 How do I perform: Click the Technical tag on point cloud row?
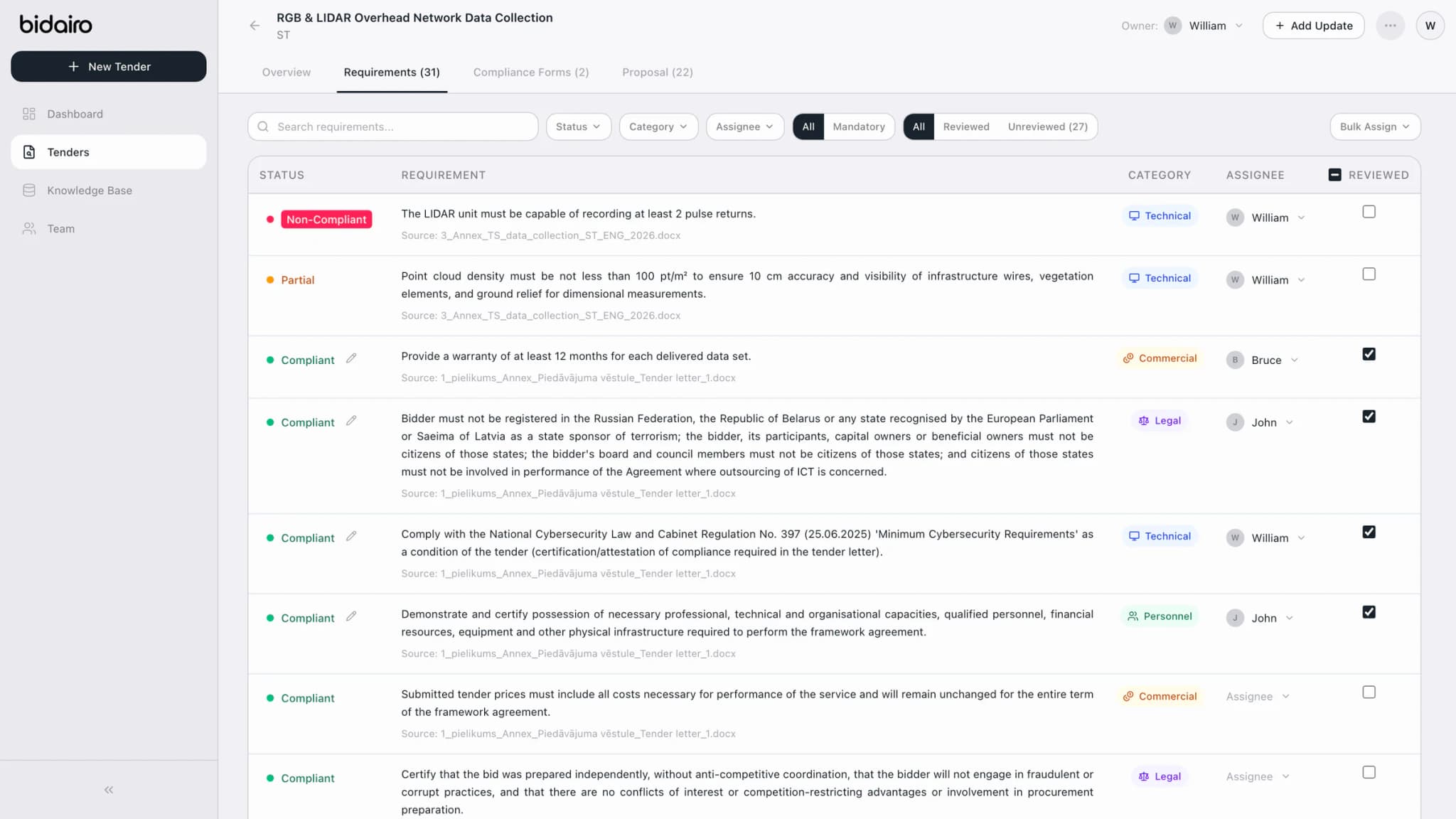pos(1160,278)
